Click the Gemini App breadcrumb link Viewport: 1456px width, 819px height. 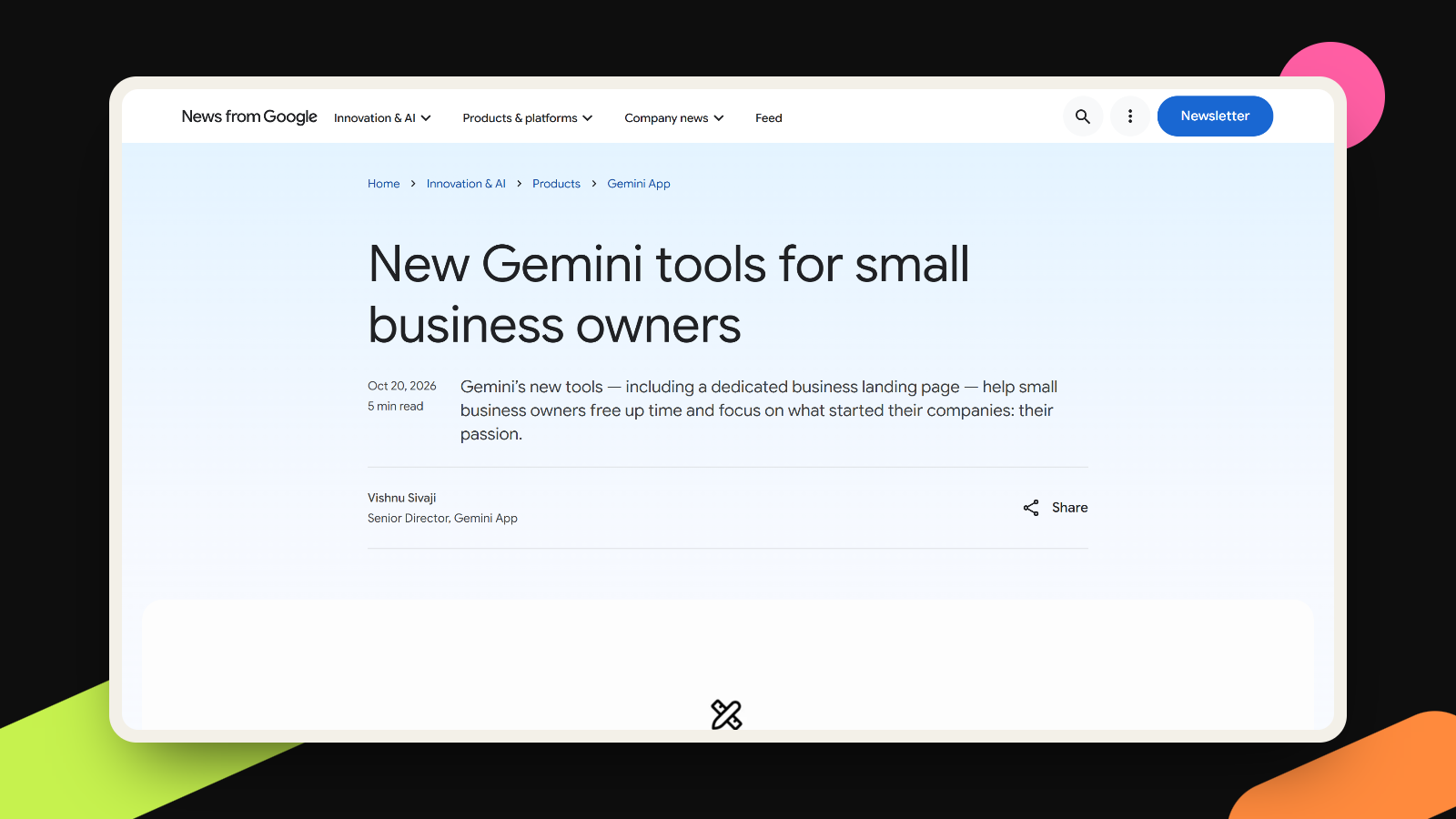[639, 184]
